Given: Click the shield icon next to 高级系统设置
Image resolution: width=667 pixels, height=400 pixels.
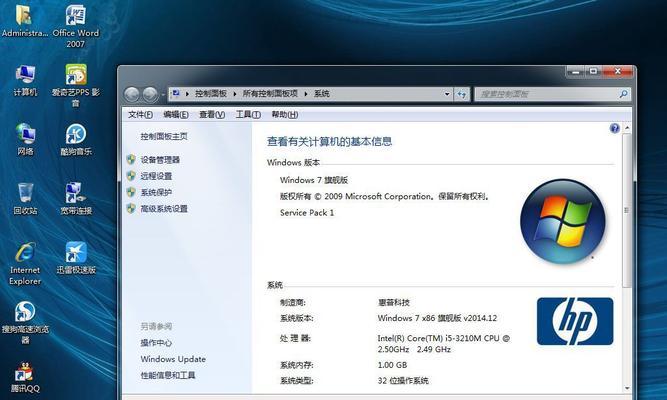Looking at the screenshot, I should click(x=131, y=209).
